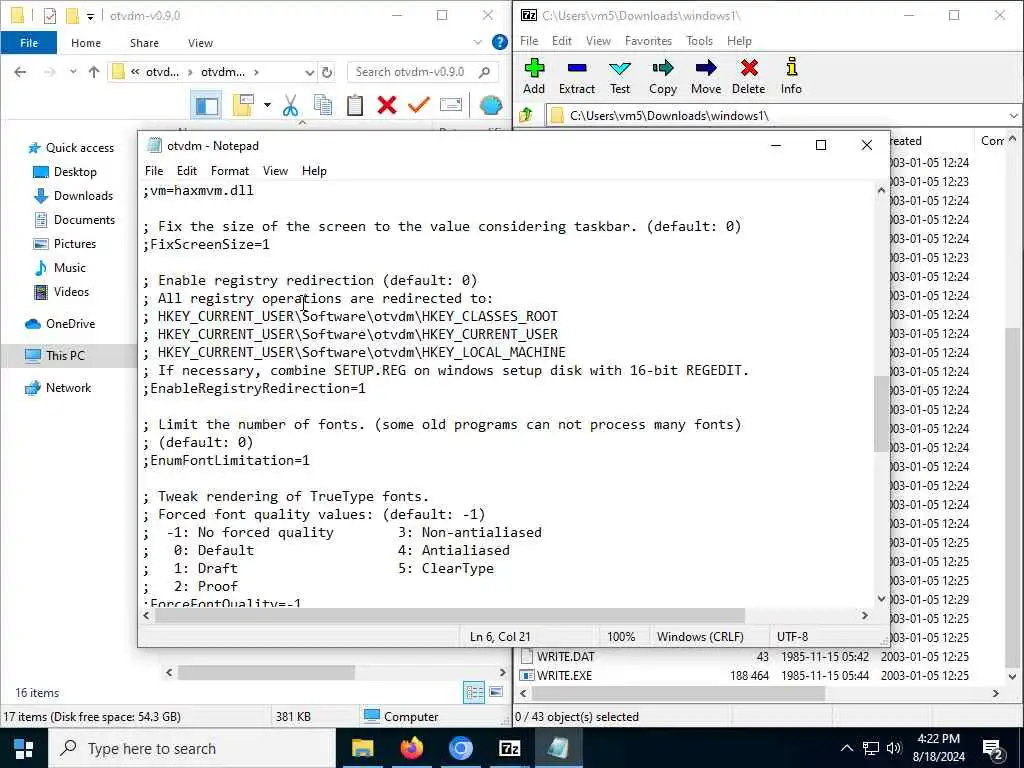The height and width of the screenshot is (768, 1024).
Task: Click the taskbar search box
Action: tap(191, 748)
